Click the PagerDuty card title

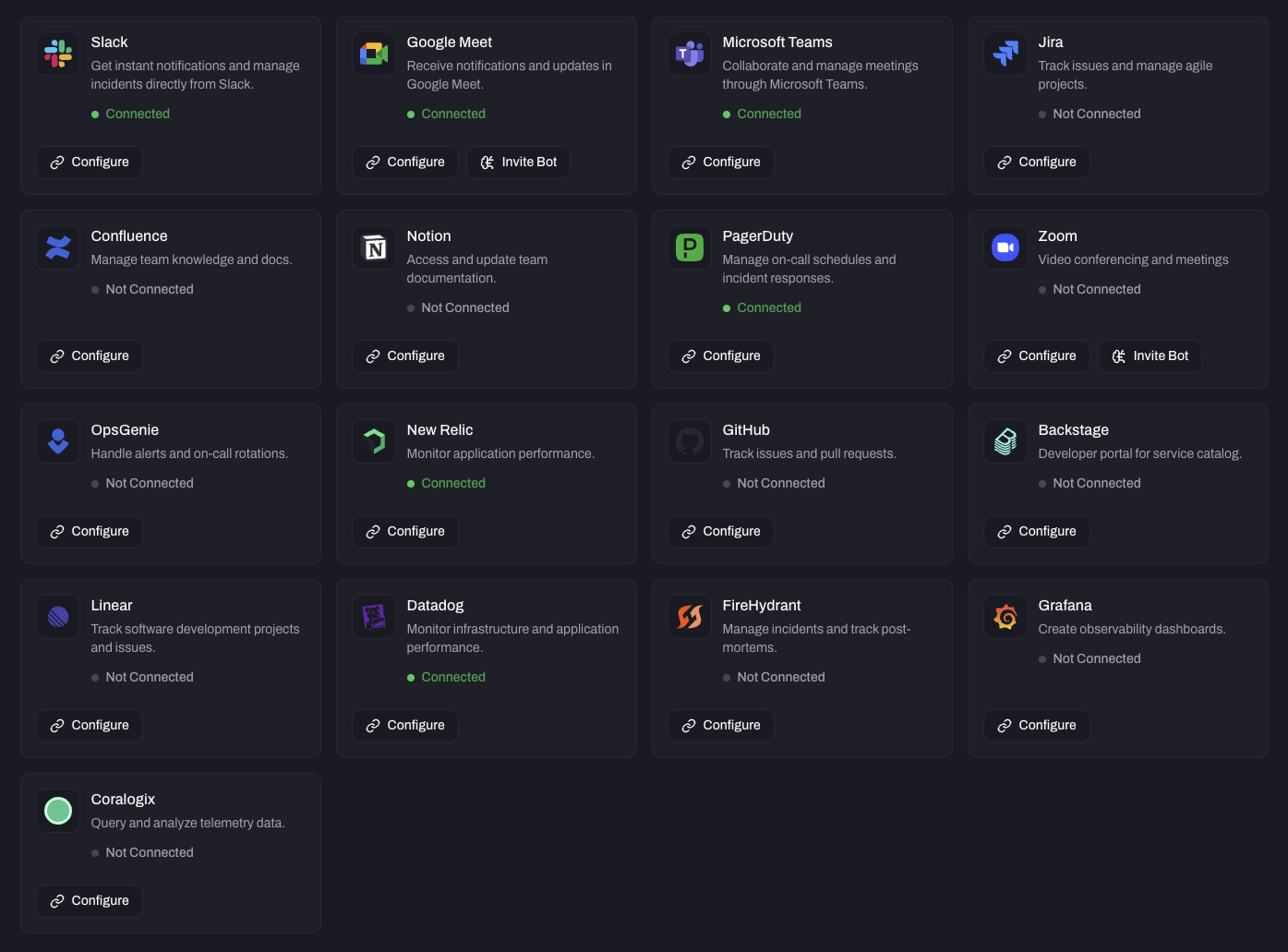[x=758, y=236]
